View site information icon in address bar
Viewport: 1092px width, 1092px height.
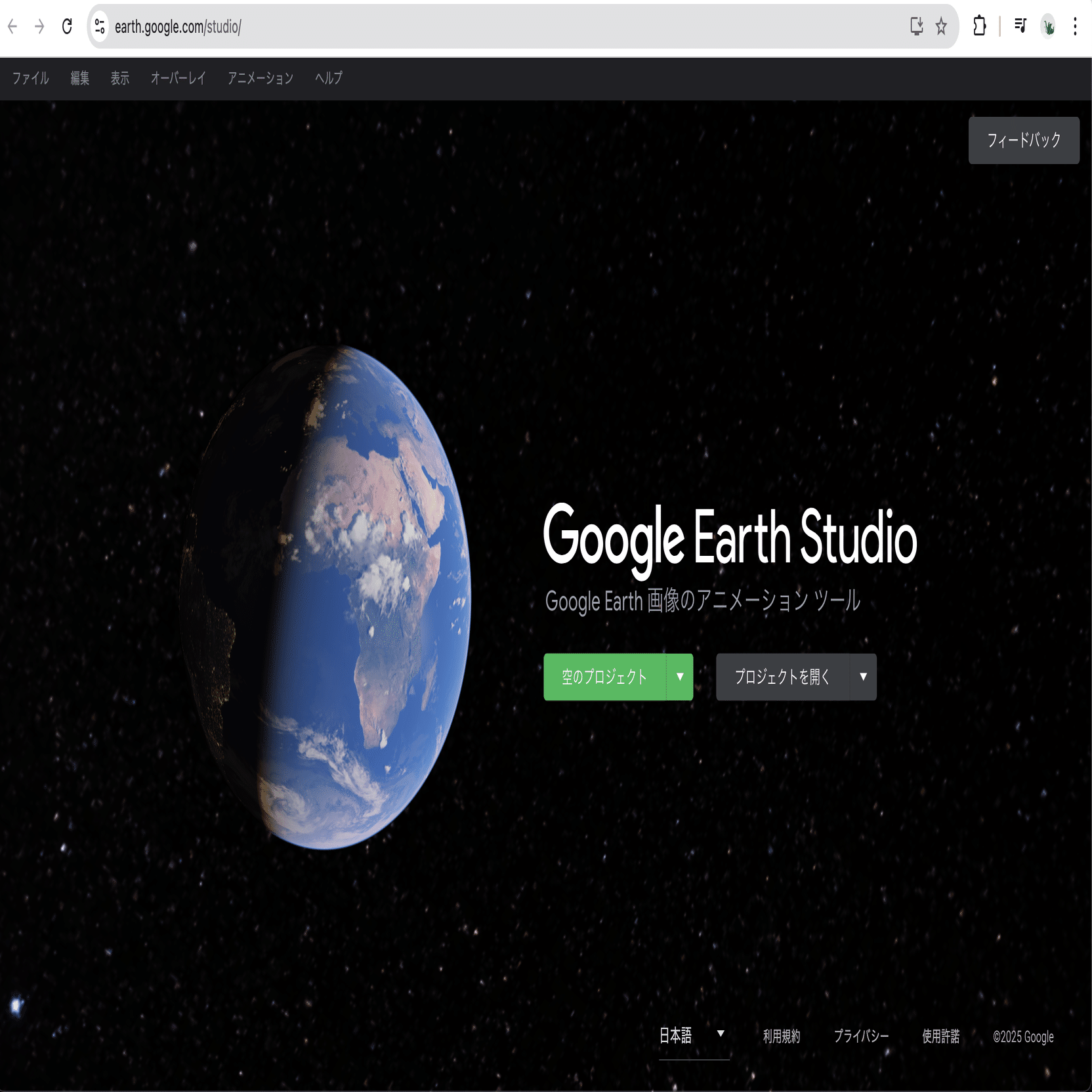tap(100, 26)
